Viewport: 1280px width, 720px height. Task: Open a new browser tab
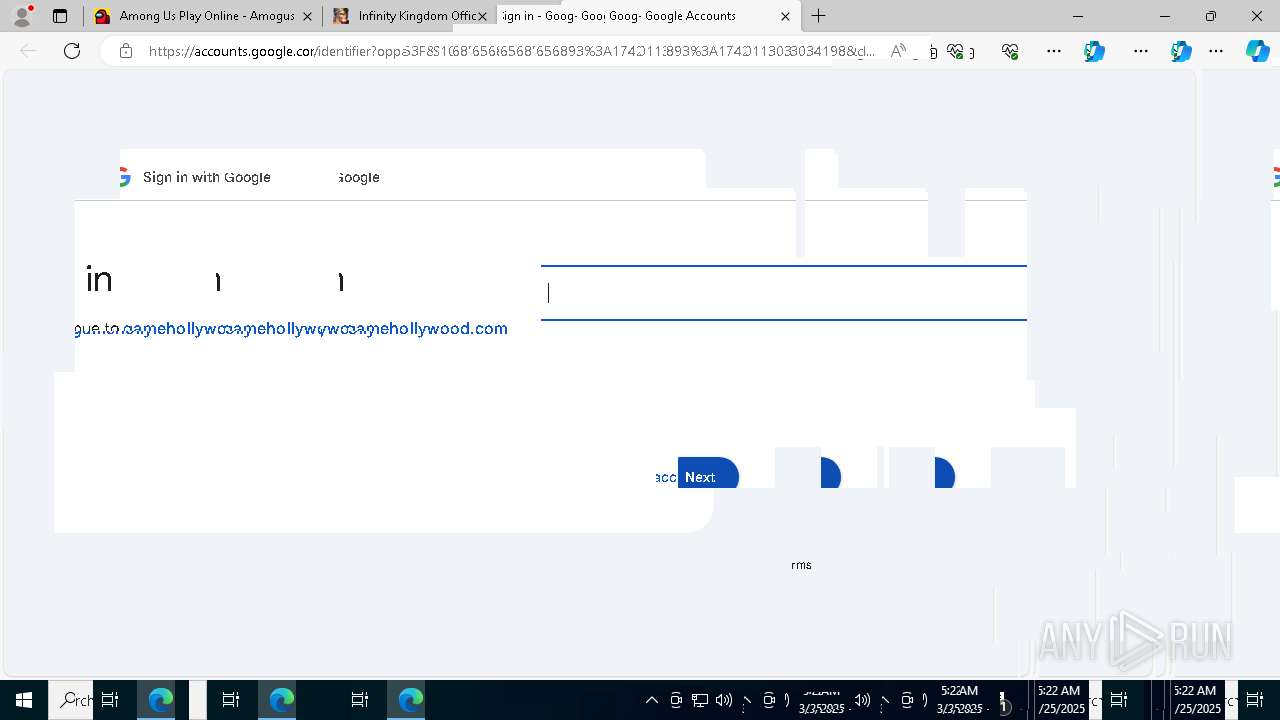[x=818, y=16]
